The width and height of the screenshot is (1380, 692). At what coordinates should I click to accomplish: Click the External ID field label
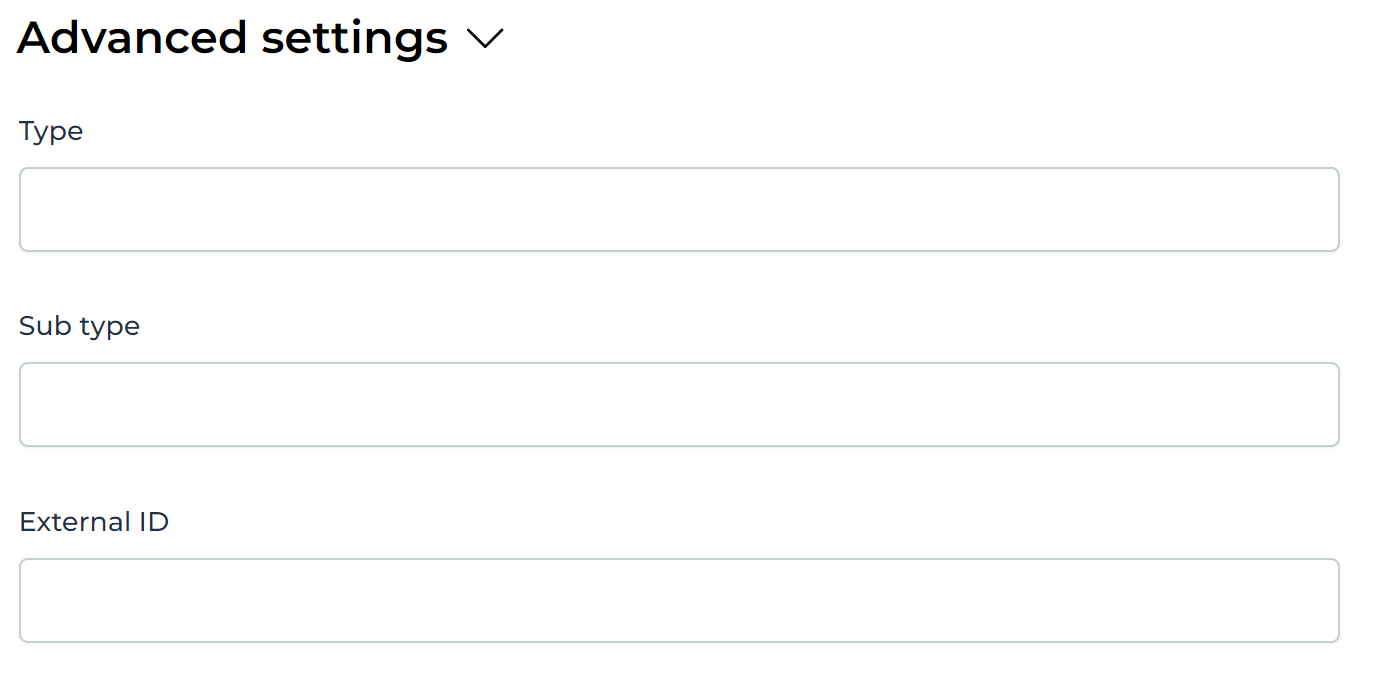click(x=93, y=521)
